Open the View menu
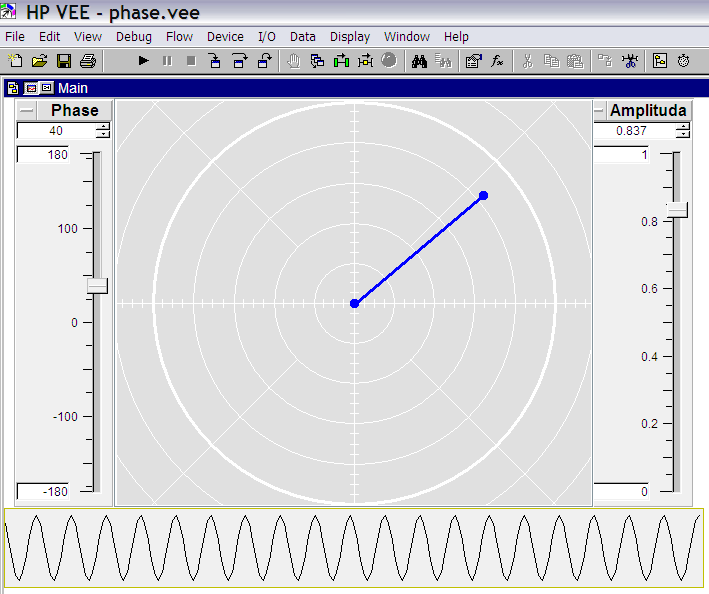709x594 pixels. (x=88, y=37)
